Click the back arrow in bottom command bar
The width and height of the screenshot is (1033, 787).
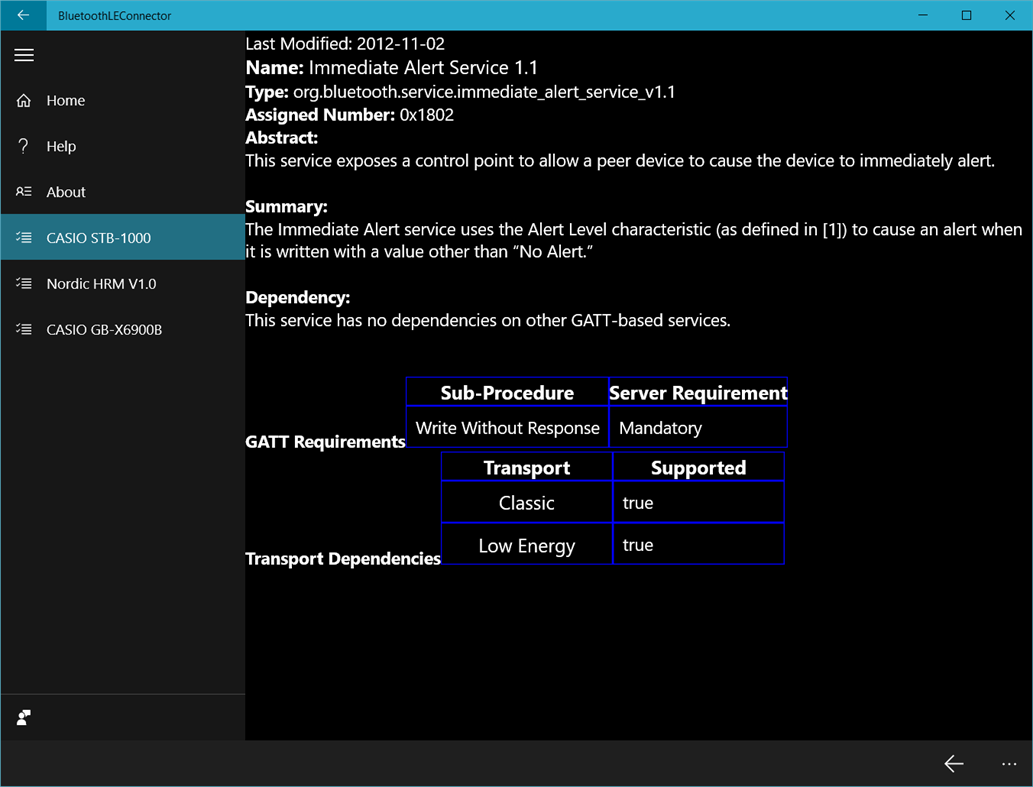click(953, 763)
